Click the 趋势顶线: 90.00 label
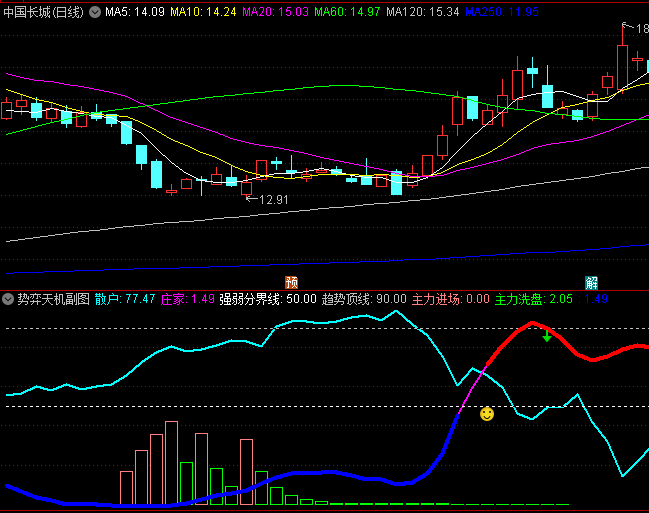Viewport: 649px width, 513px height. 364,299
